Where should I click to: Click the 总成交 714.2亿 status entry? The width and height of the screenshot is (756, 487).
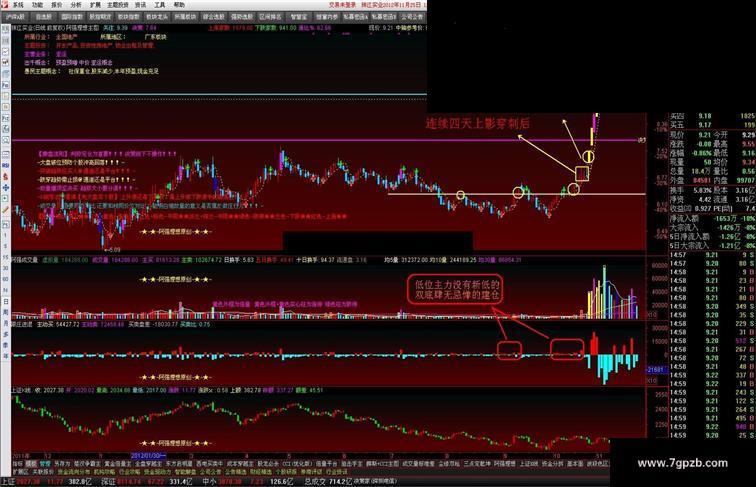click(x=328, y=482)
